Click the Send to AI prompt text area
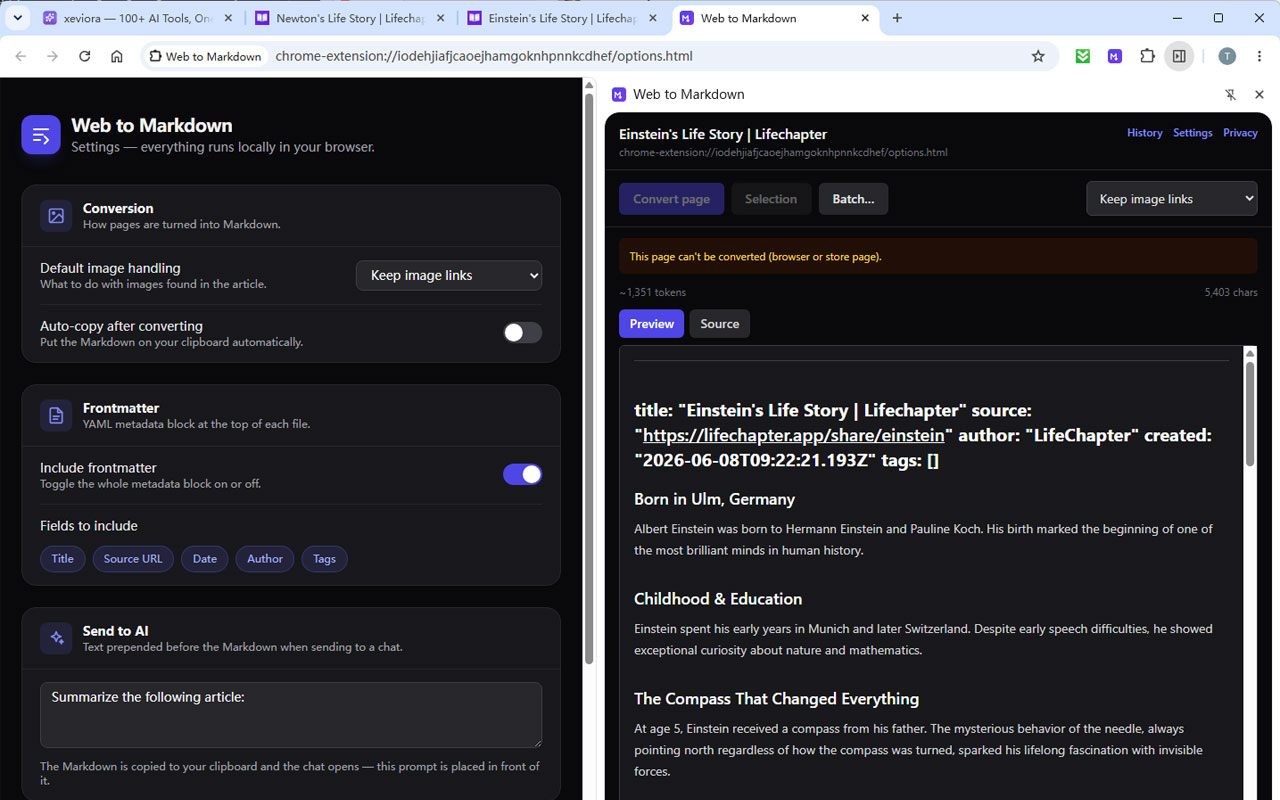This screenshot has height=800, width=1280. 291,715
